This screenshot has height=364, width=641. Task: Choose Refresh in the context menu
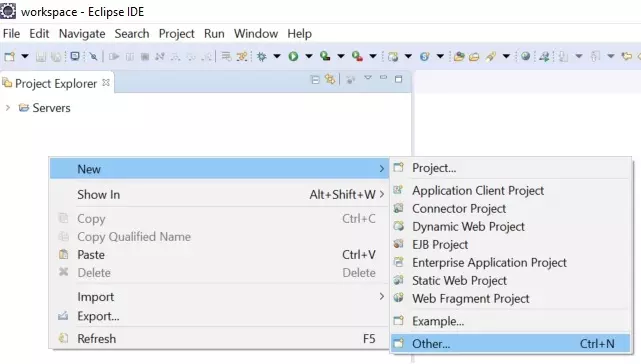(x=219, y=339)
